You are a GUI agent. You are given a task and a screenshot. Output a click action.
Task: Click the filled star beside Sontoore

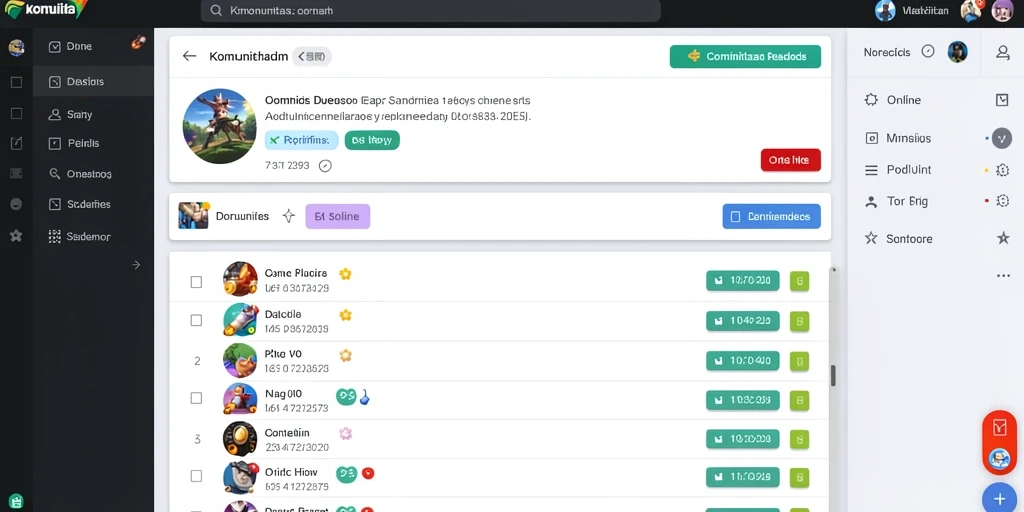pyautogui.click(x=1003, y=238)
